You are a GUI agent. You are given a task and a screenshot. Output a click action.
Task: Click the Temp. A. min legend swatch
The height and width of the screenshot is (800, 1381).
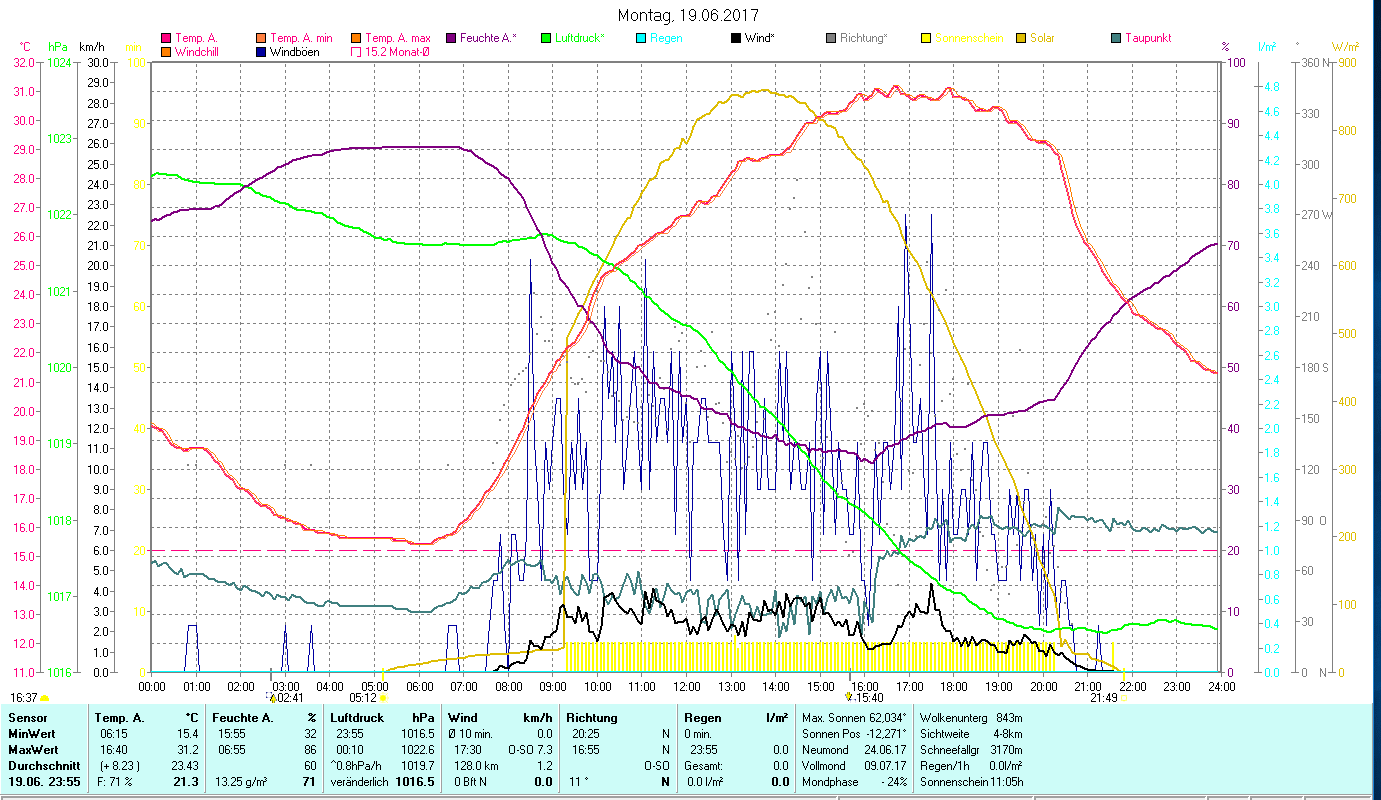tap(261, 38)
